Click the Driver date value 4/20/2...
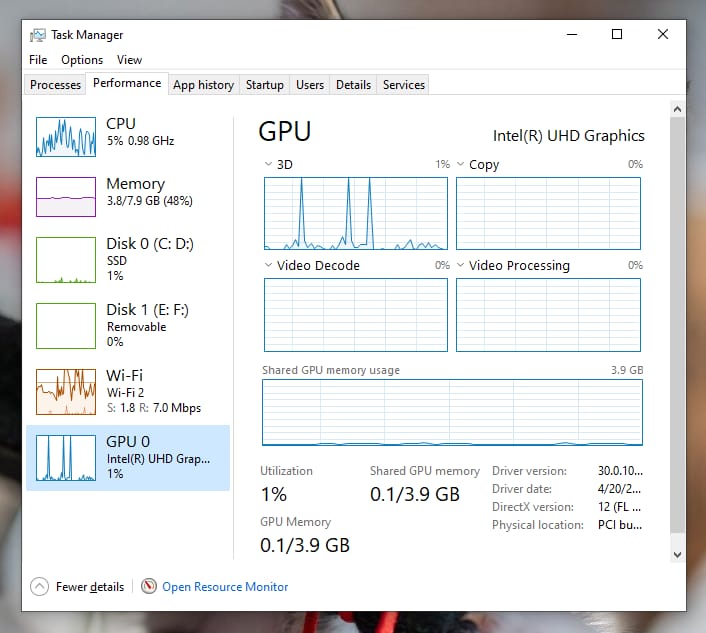706x633 pixels. [x=619, y=488]
